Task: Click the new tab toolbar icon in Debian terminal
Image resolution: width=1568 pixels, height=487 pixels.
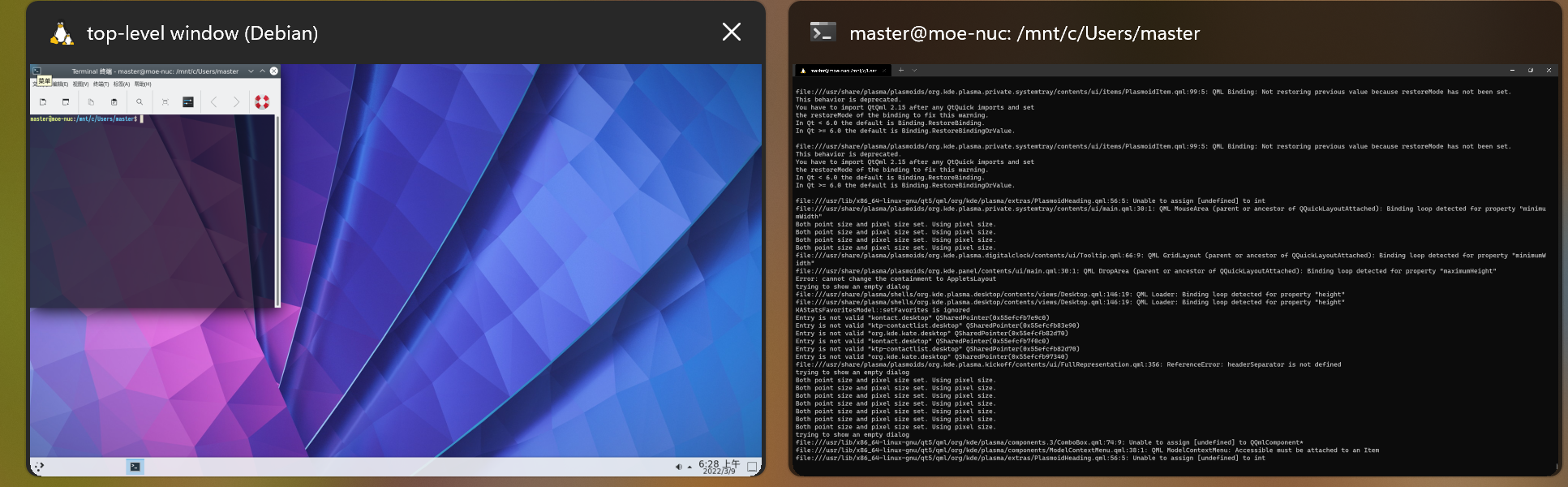Action: click(43, 101)
